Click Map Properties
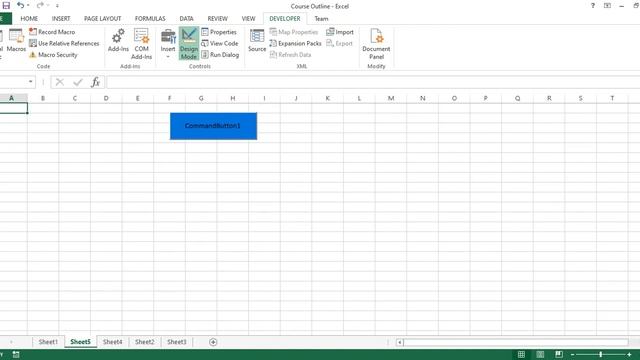This screenshot has width=640, height=360. point(294,32)
